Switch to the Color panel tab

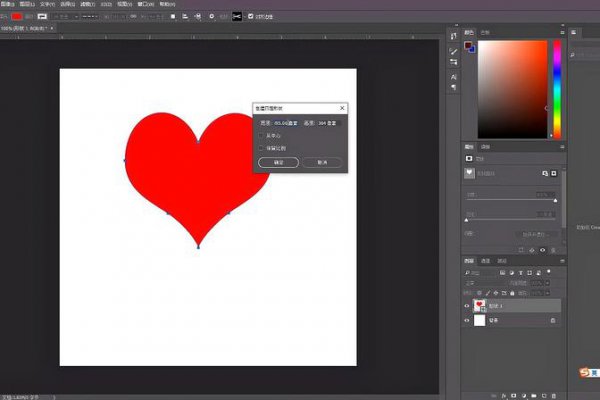(469, 33)
